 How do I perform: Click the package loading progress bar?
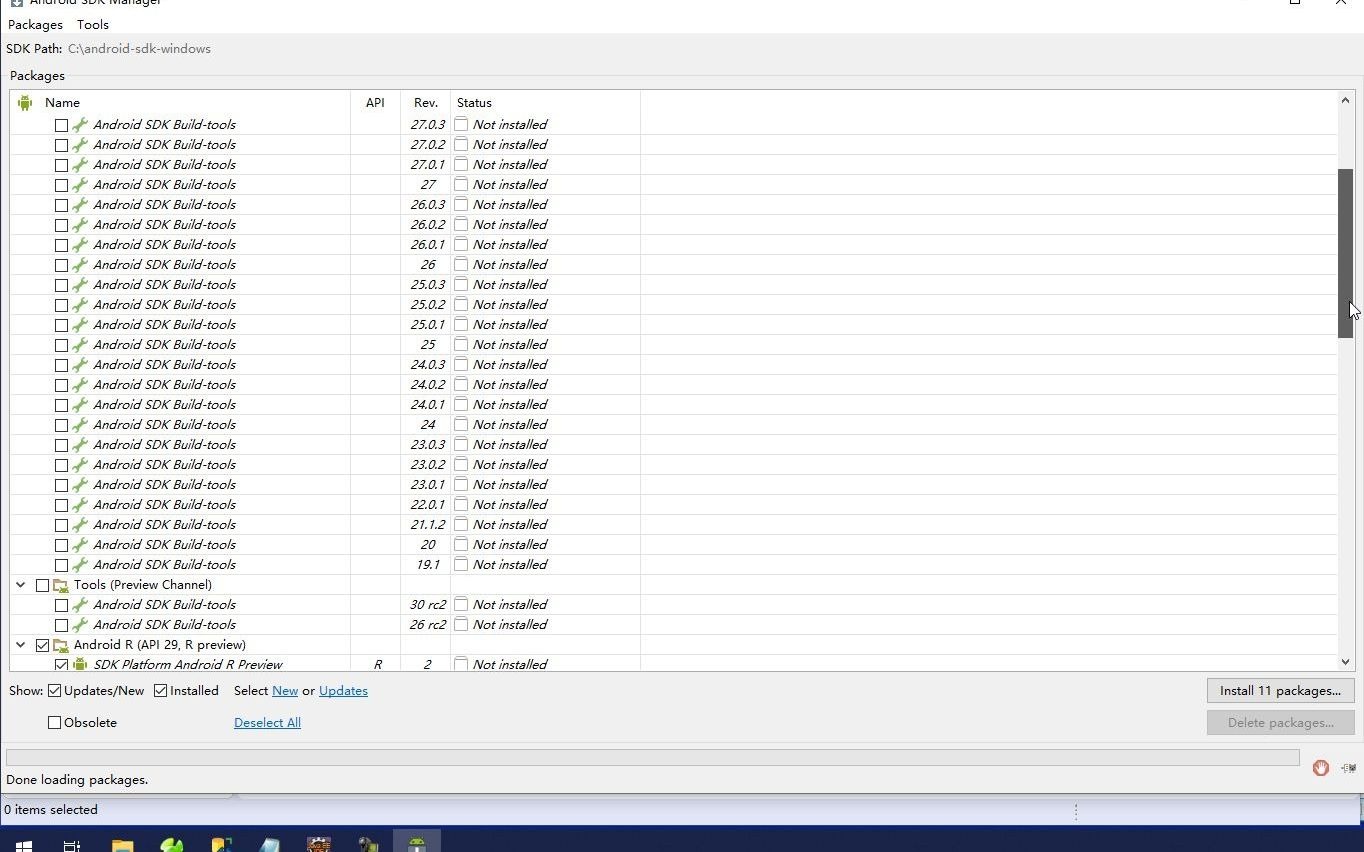652,758
